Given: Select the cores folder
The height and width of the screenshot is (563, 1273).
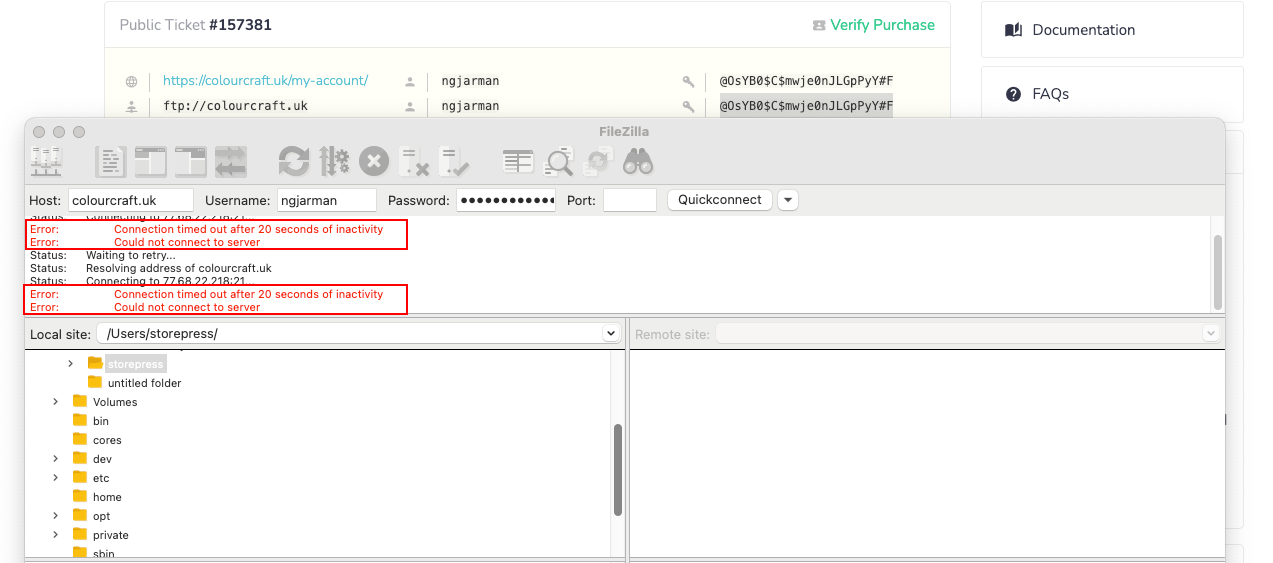Looking at the screenshot, I should 107,440.
